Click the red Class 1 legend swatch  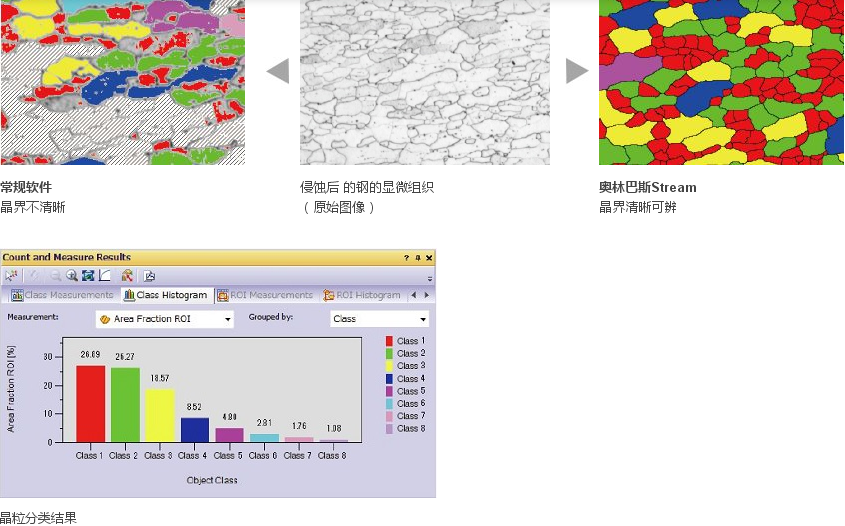coord(390,341)
